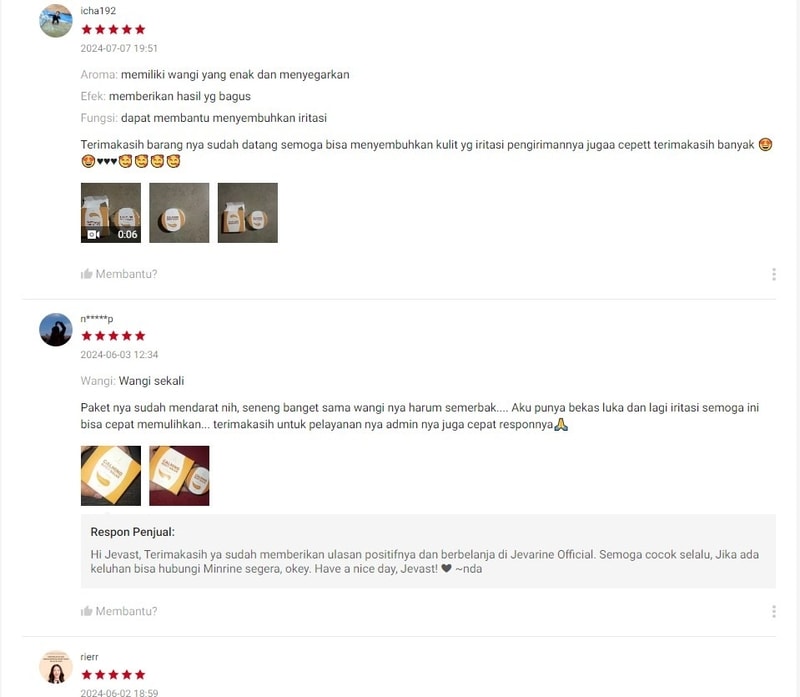
Task: Open icha192's third product photo
Action: coord(247,213)
